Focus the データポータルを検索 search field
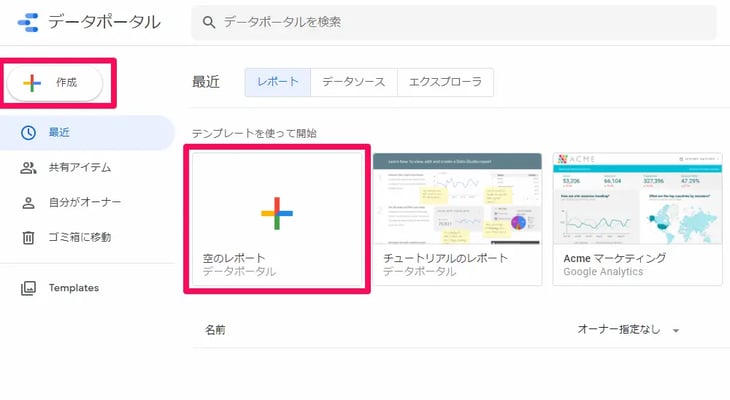This screenshot has width=730, height=400. click(460, 22)
